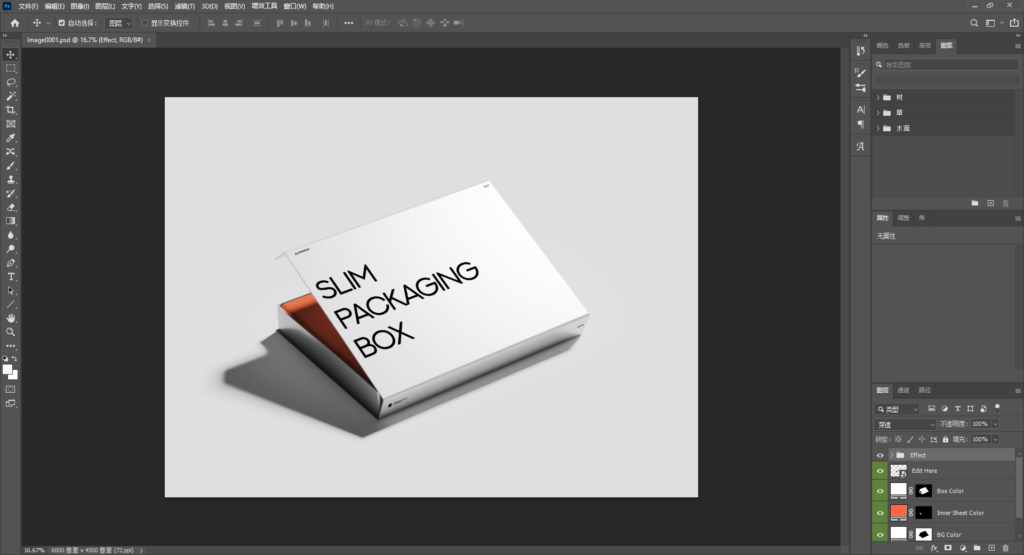Expand the 草 pattern folder
Image resolution: width=1024 pixels, height=555 pixels.
pyautogui.click(x=878, y=113)
